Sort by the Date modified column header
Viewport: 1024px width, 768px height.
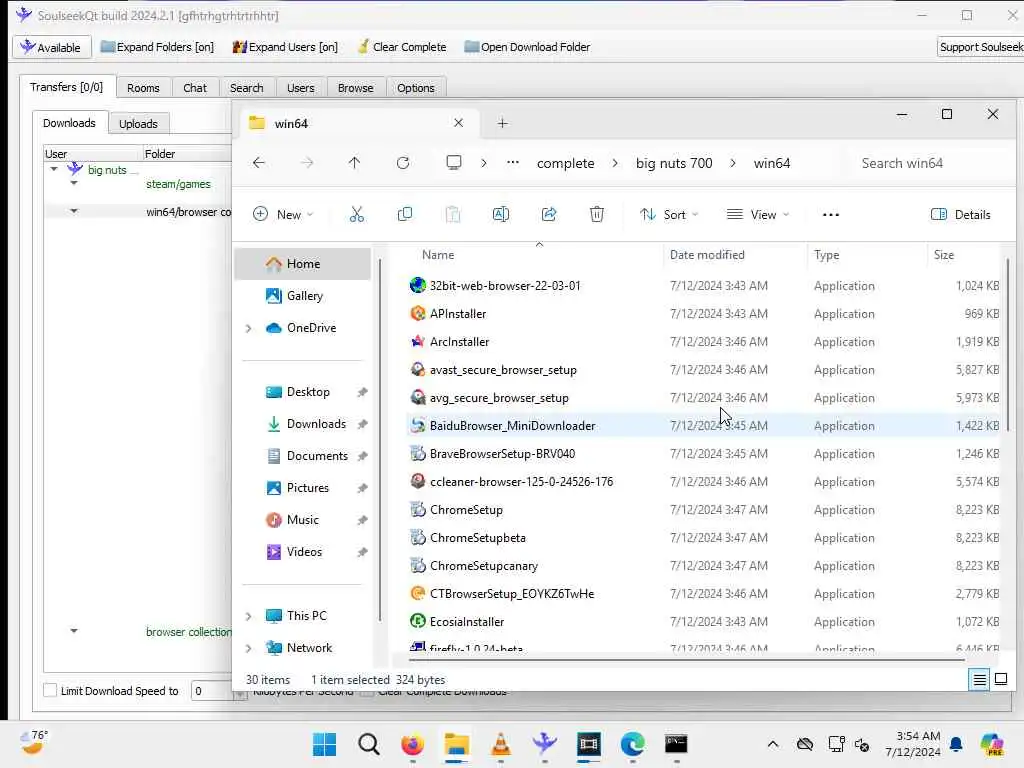735,255
